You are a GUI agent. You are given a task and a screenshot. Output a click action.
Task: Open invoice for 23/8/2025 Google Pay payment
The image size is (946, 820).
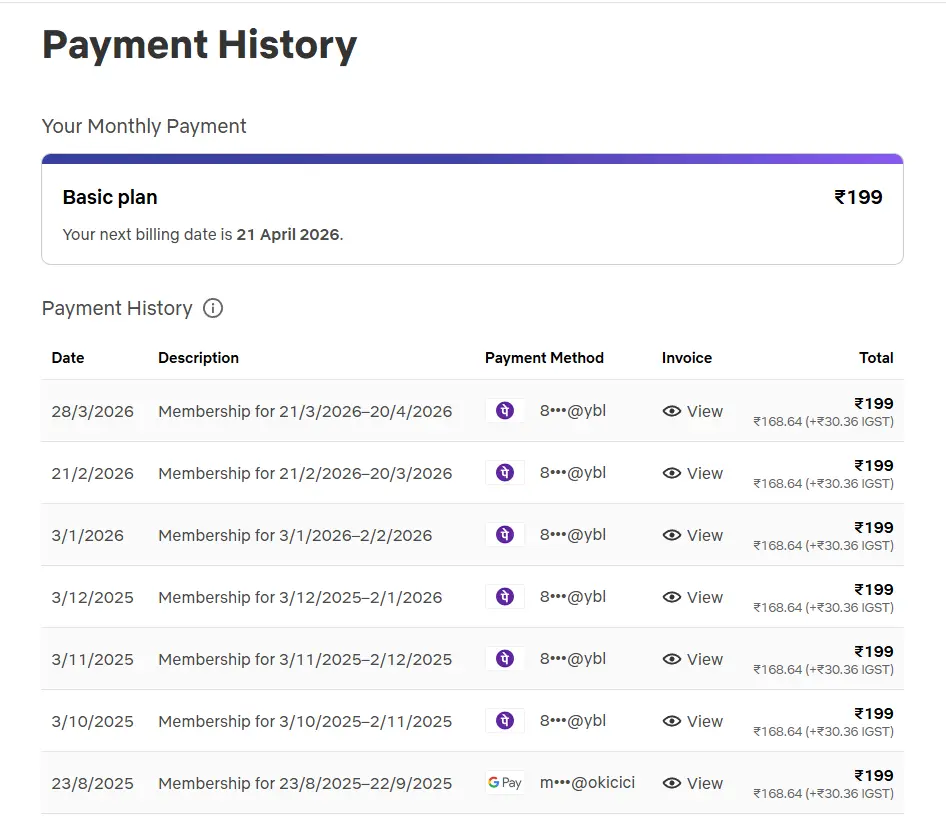click(693, 783)
